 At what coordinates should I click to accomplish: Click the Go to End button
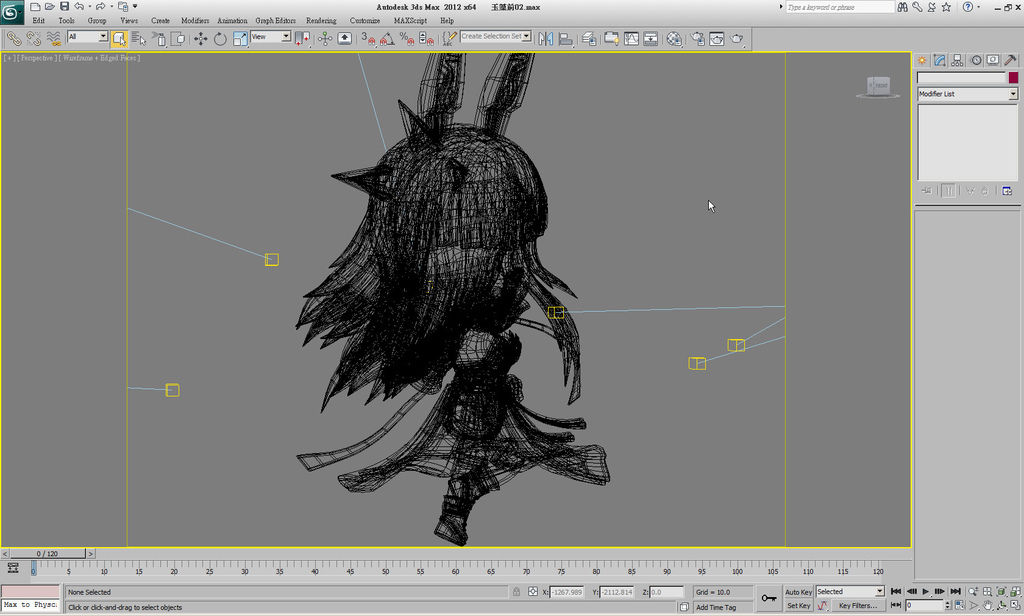click(x=955, y=591)
